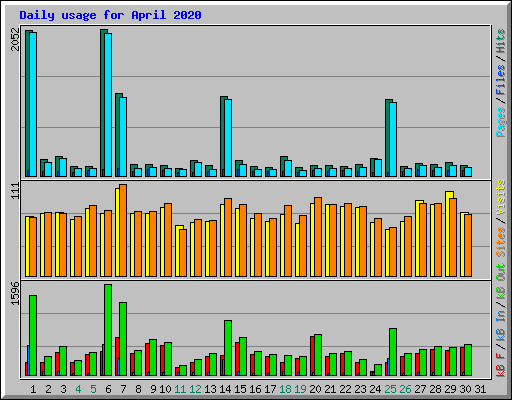512x400 pixels.
Task: Click the "kB Out" legend label
Action: [x=501, y=281]
